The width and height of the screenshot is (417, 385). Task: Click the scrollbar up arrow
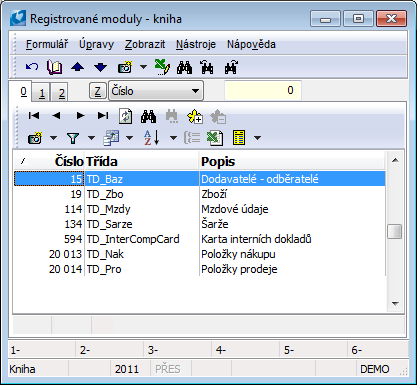pos(395,160)
